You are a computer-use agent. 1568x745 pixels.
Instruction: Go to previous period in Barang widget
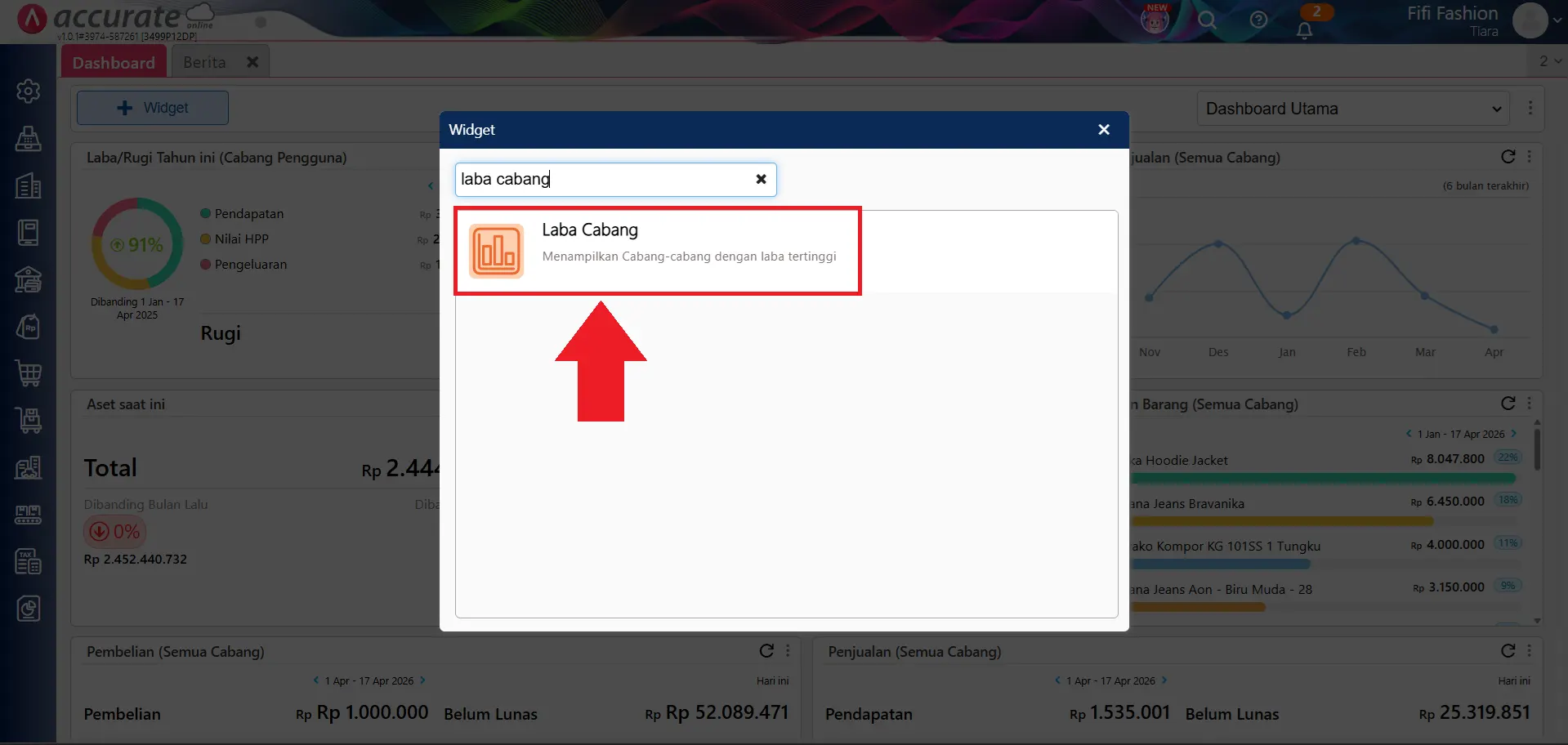click(1409, 434)
